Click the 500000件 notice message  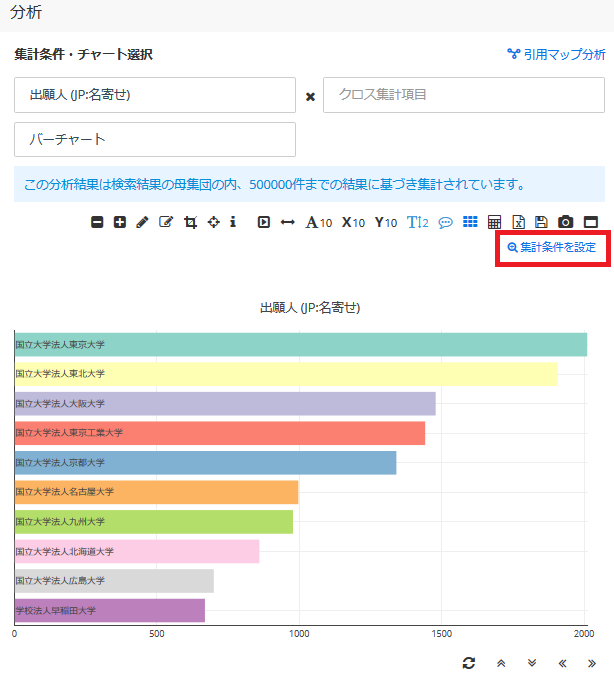pos(309,184)
